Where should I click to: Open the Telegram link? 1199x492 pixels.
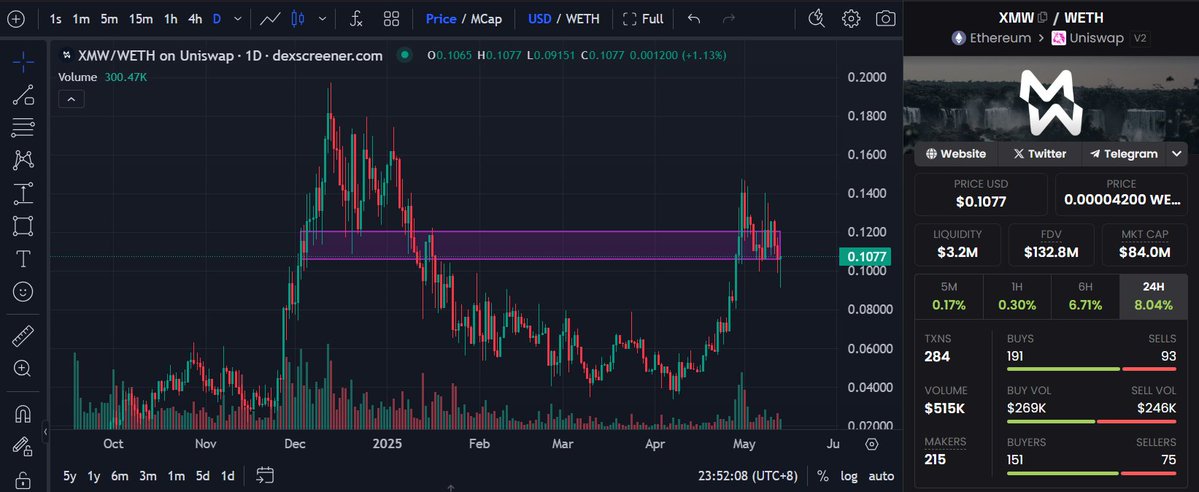1124,154
